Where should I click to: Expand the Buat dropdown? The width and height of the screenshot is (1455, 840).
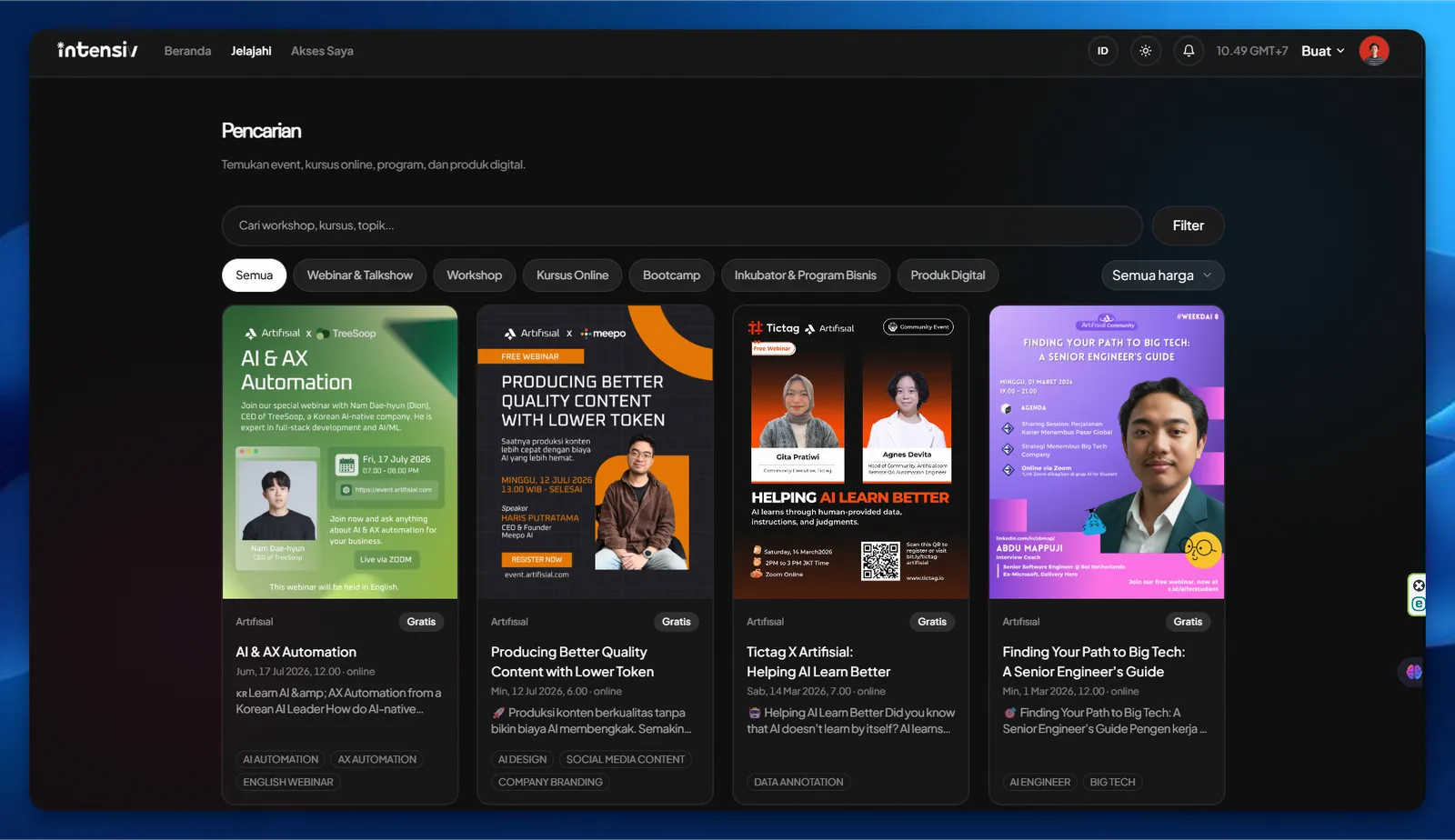(1323, 51)
